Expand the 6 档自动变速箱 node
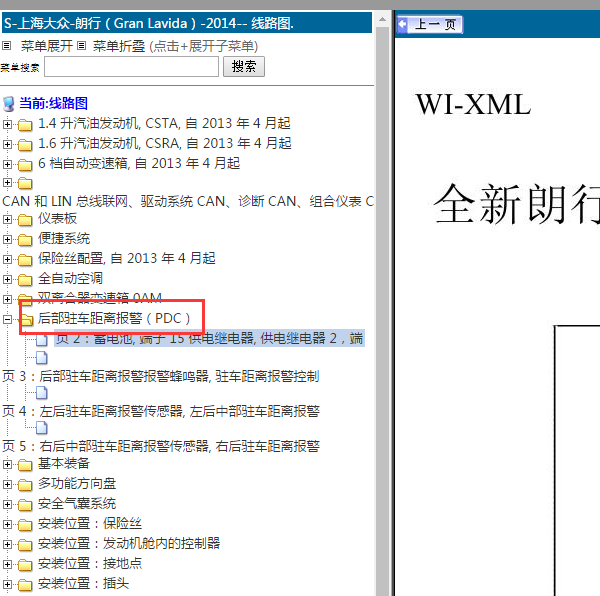Viewport: 600px width, 596px height. tap(7, 164)
